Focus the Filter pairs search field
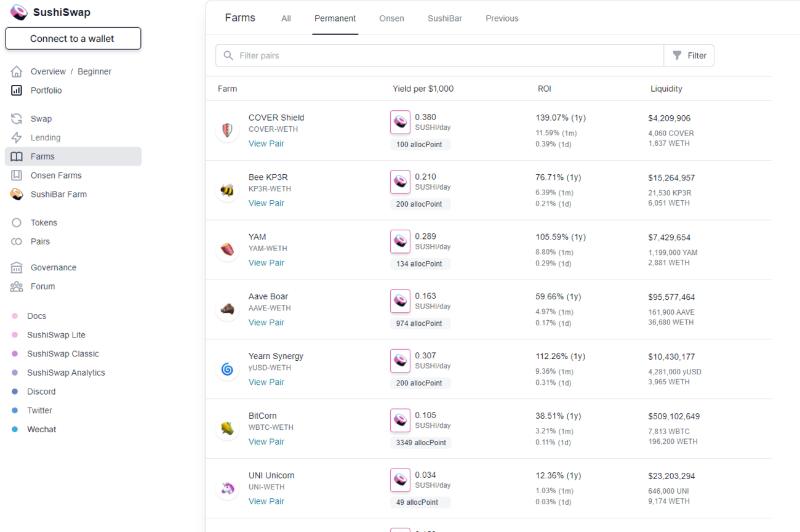 [x=440, y=56]
